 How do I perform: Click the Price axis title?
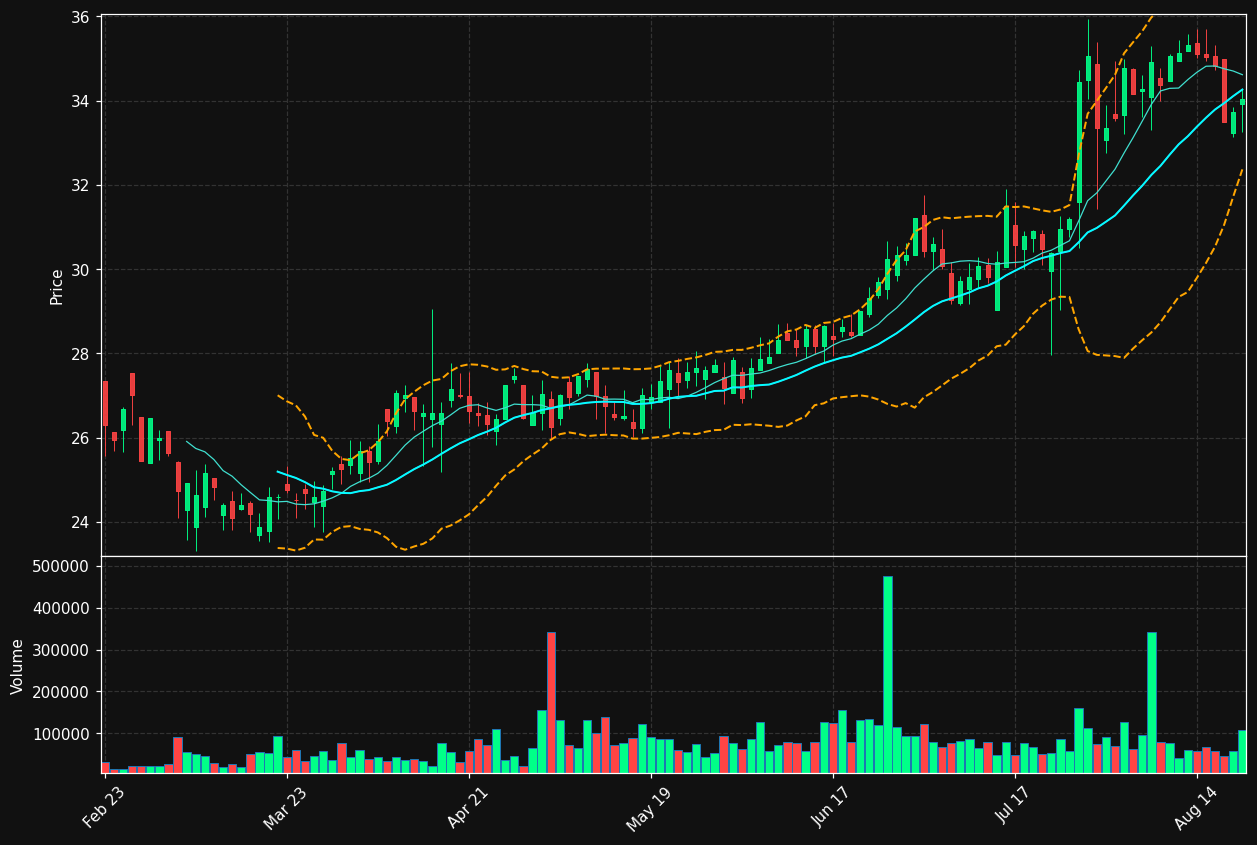(x=57, y=286)
